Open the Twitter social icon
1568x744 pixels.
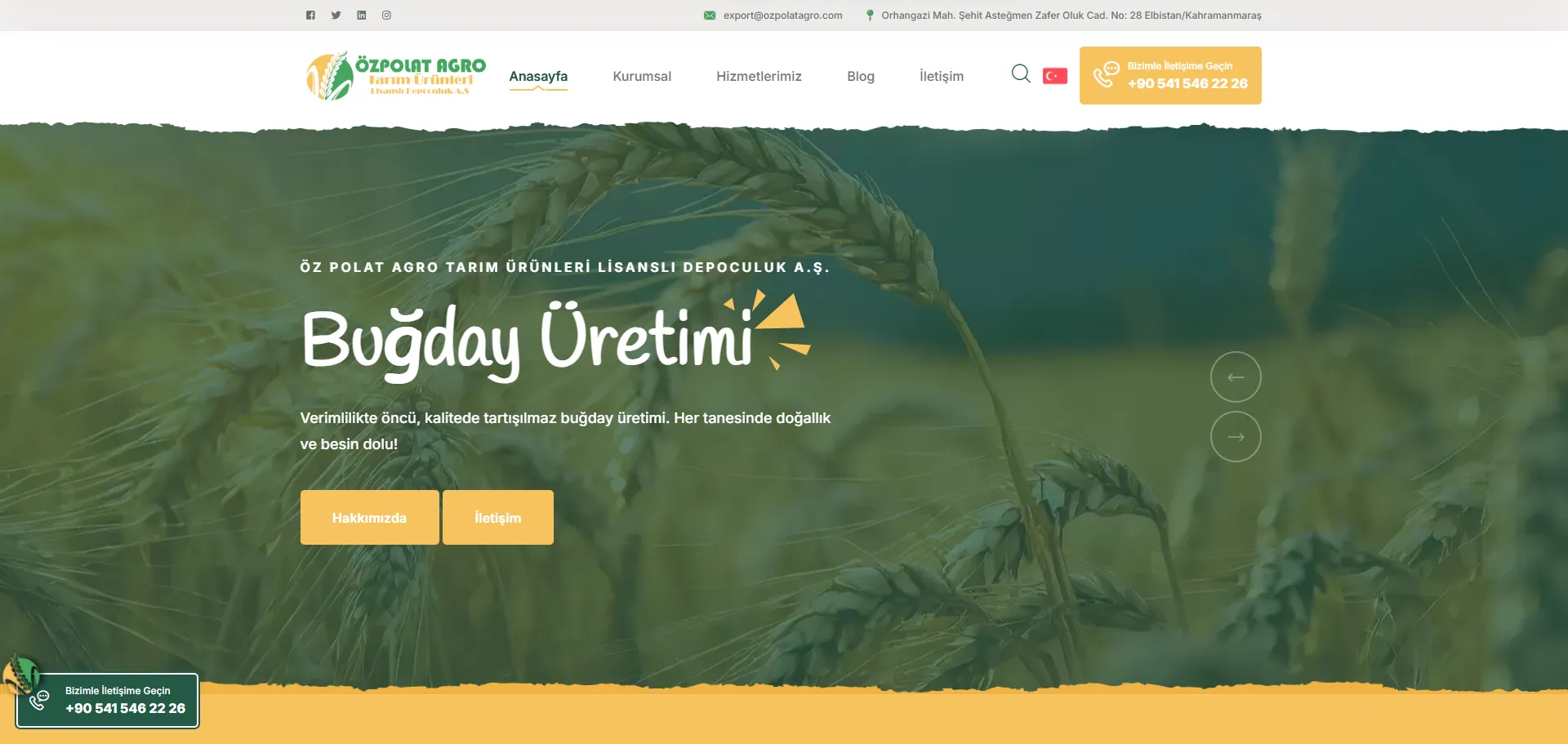(x=336, y=16)
